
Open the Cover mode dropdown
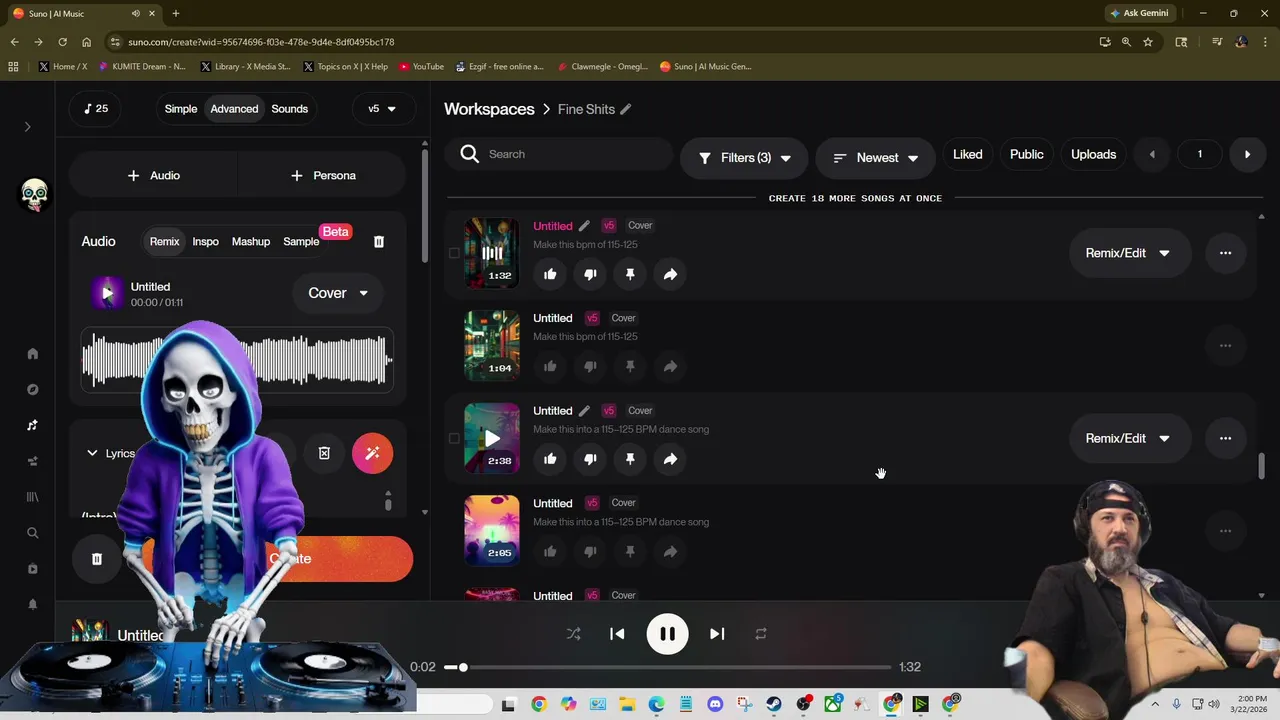pyautogui.click(x=338, y=293)
